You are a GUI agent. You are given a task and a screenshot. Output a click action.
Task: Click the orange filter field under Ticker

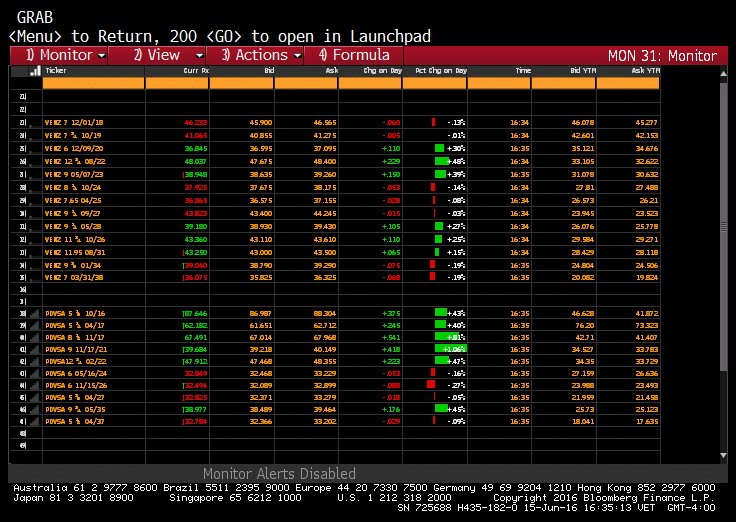click(x=93, y=84)
